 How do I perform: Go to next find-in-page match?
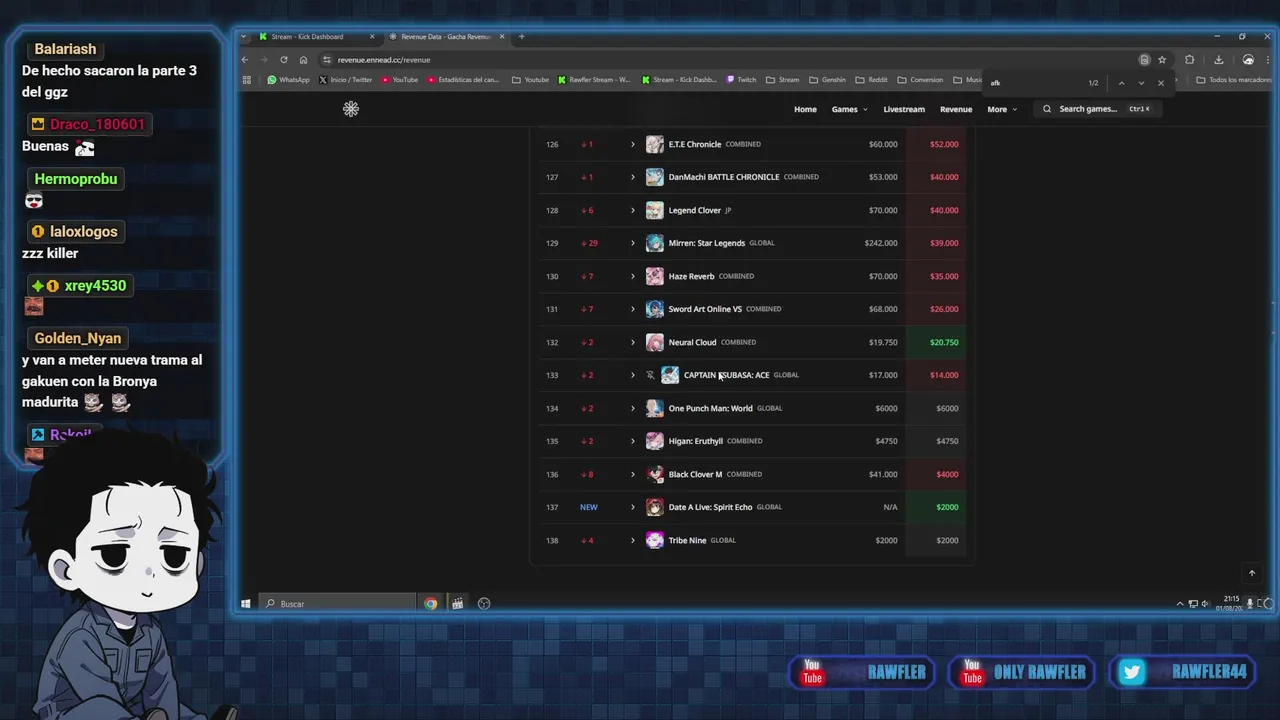point(1141,83)
